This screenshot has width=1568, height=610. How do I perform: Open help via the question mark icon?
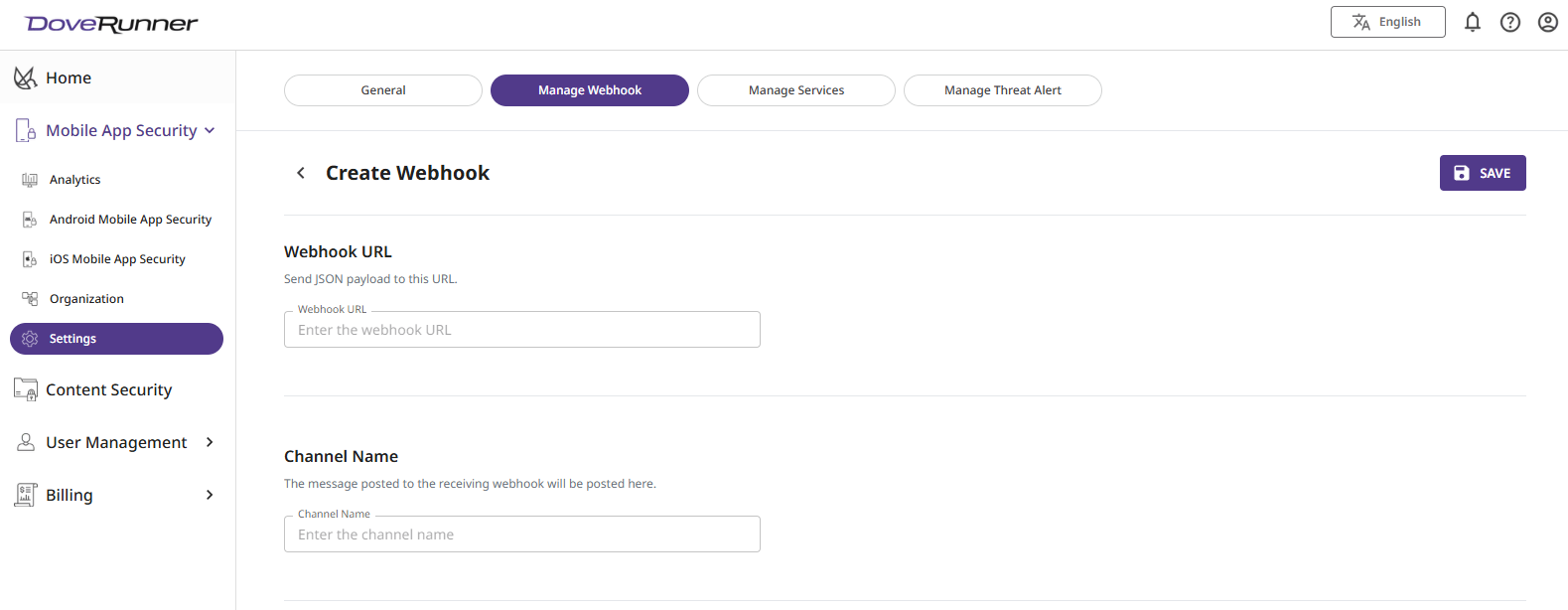coord(1510,21)
